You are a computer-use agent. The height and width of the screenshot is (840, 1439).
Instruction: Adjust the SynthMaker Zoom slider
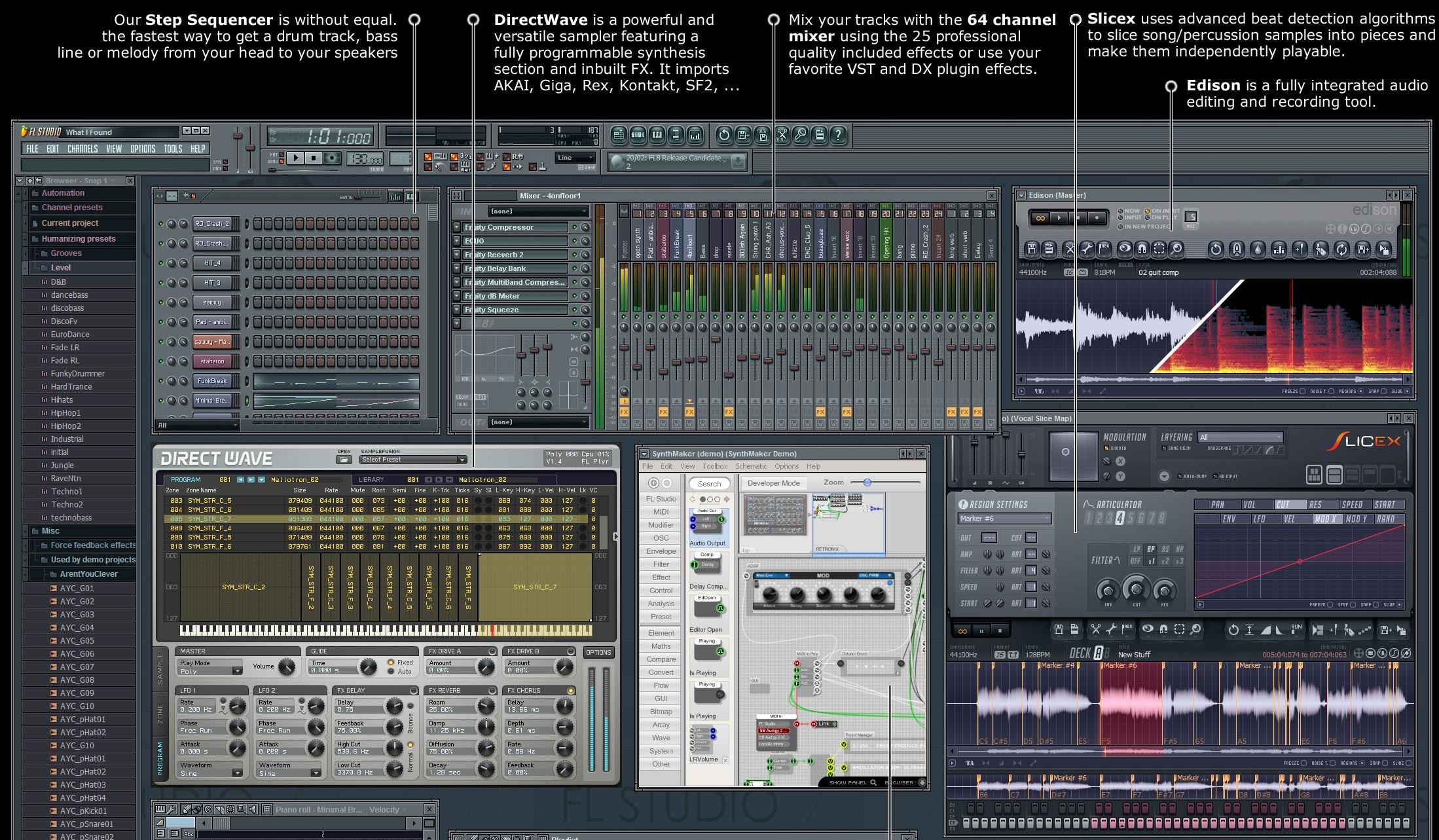(885, 483)
